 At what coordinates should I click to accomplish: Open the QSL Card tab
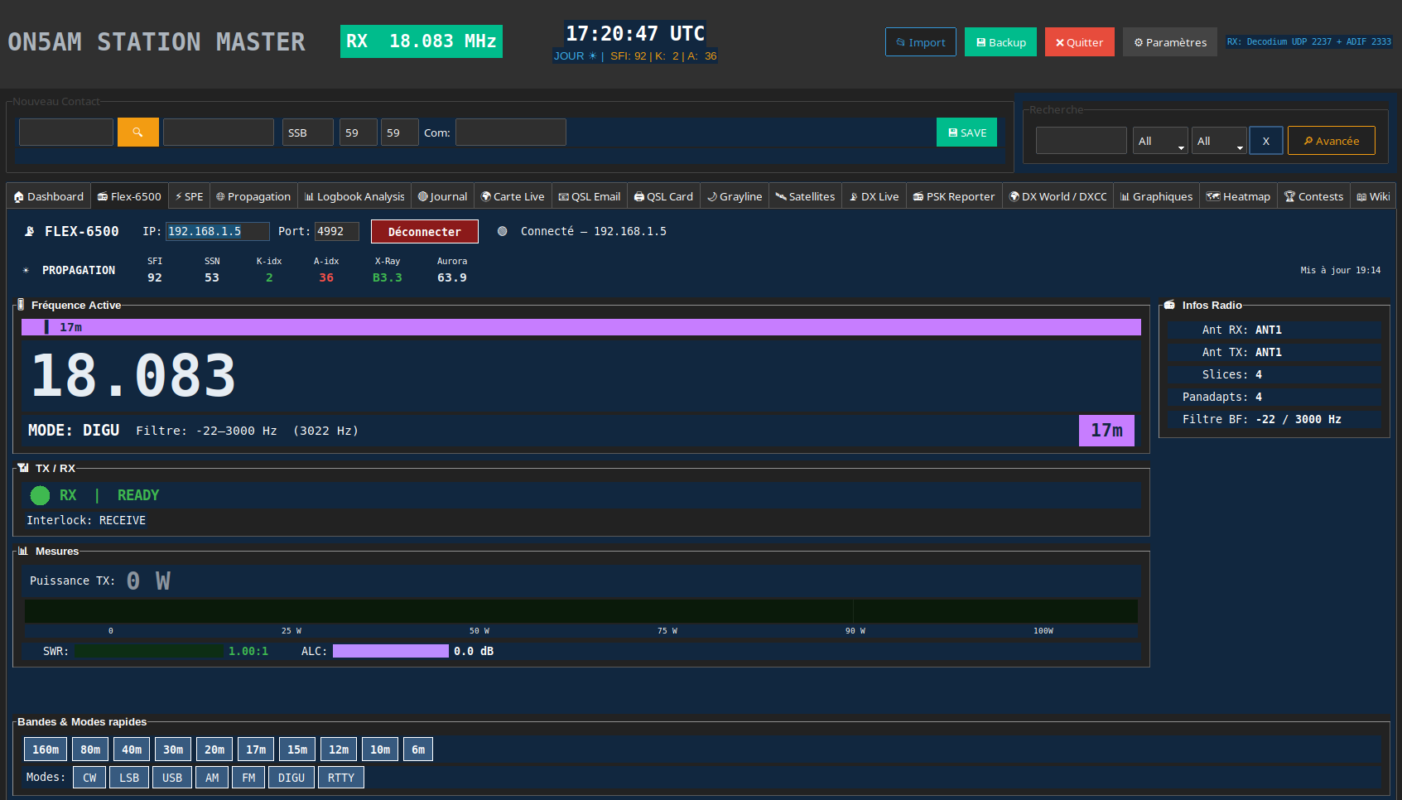pyautogui.click(x=664, y=196)
